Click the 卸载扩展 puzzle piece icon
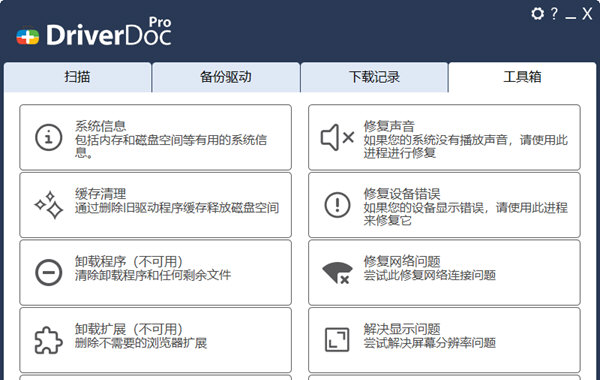 coord(49,340)
